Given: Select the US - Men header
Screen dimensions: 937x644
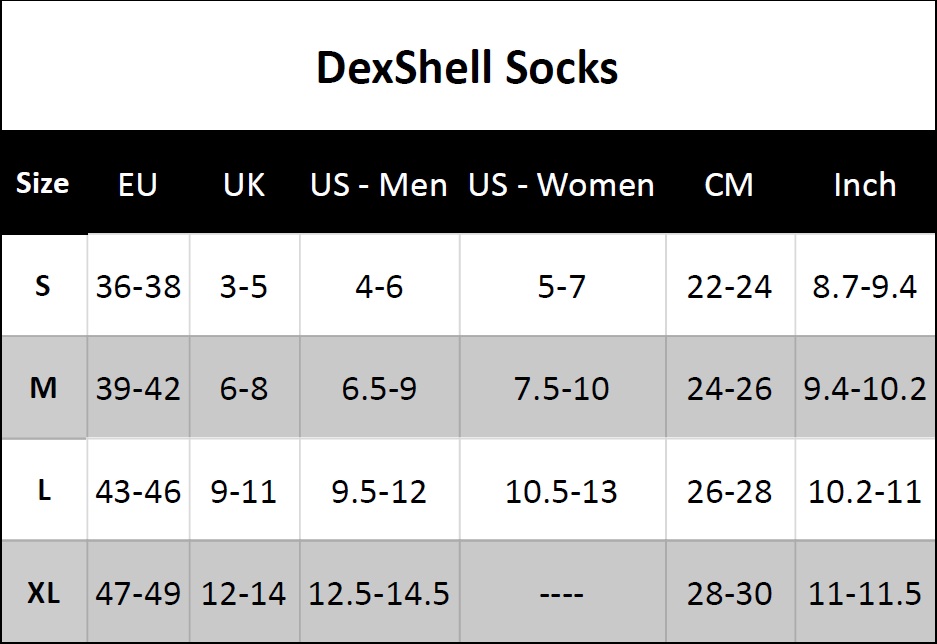Looking at the screenshot, I should click(379, 184).
